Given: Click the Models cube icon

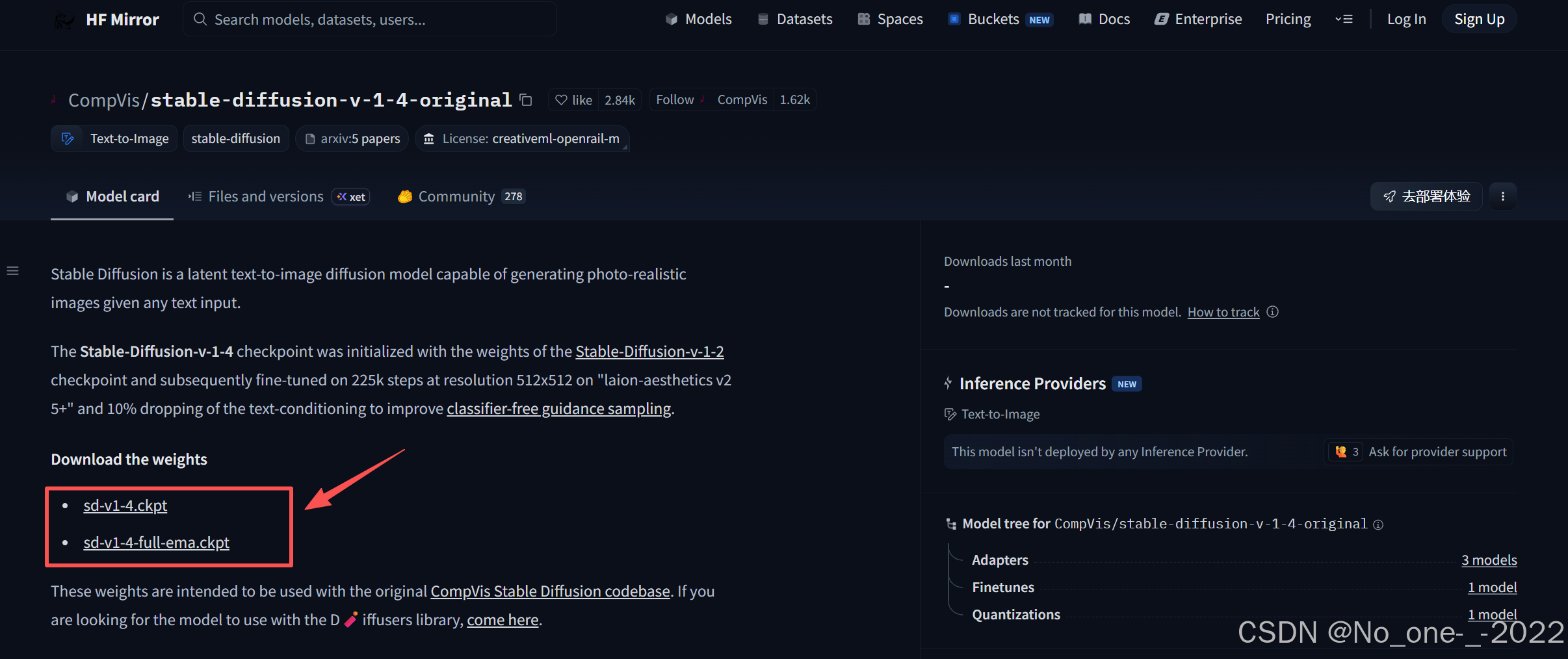Looking at the screenshot, I should [x=672, y=19].
